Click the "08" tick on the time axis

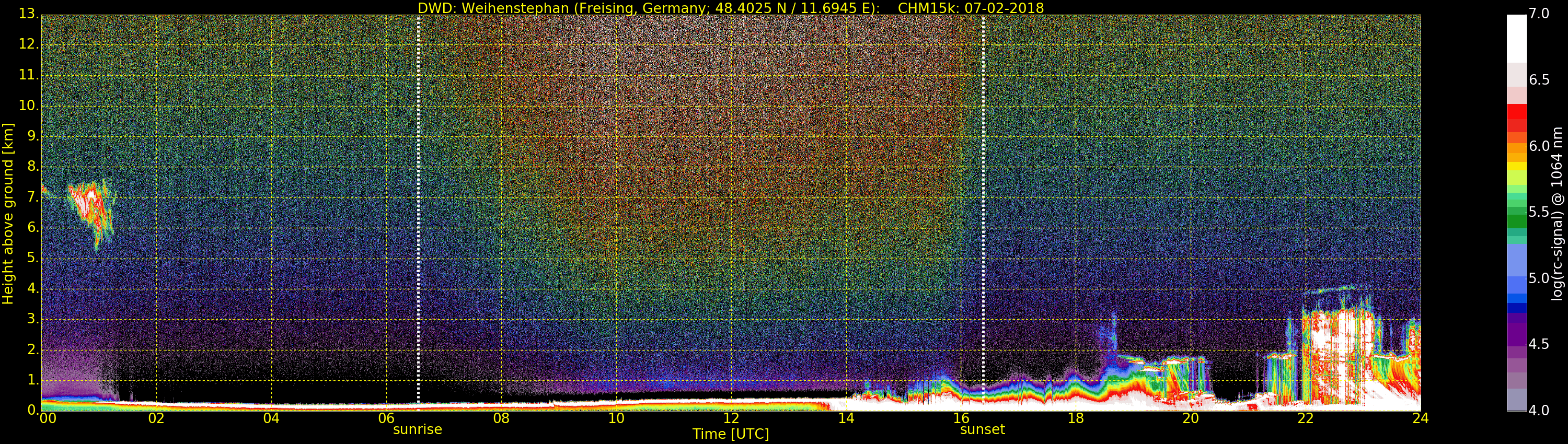[501, 418]
